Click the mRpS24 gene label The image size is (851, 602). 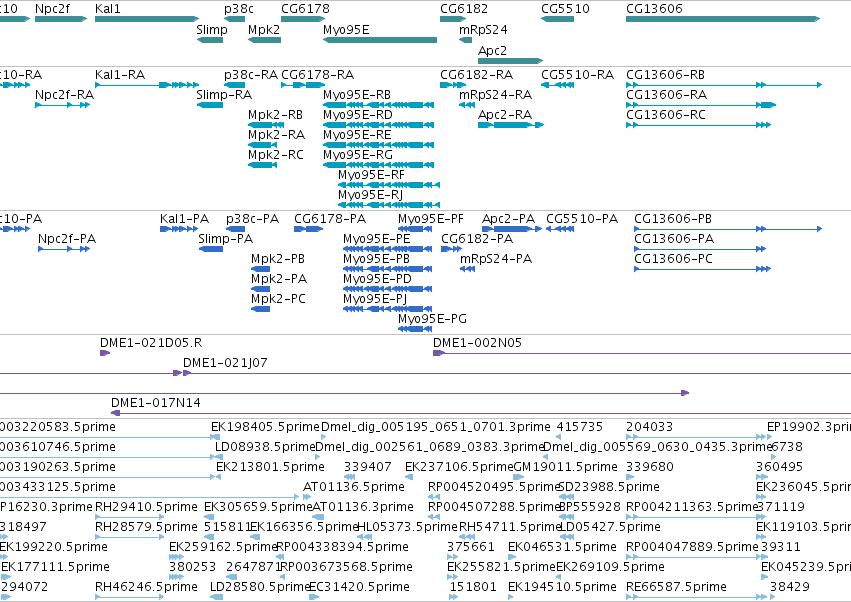pyautogui.click(x=483, y=29)
